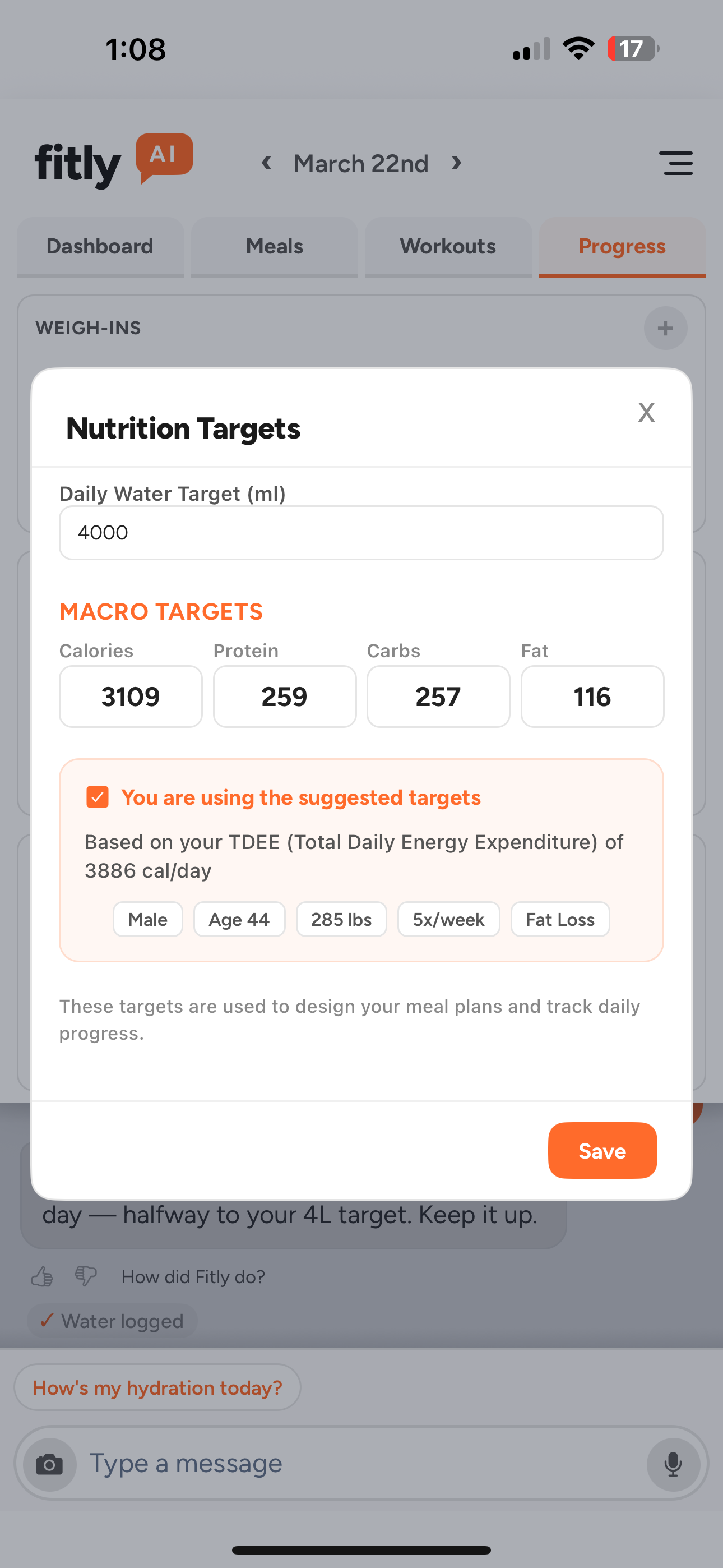
Task: Ask how's my hydration today
Action: 157,1387
